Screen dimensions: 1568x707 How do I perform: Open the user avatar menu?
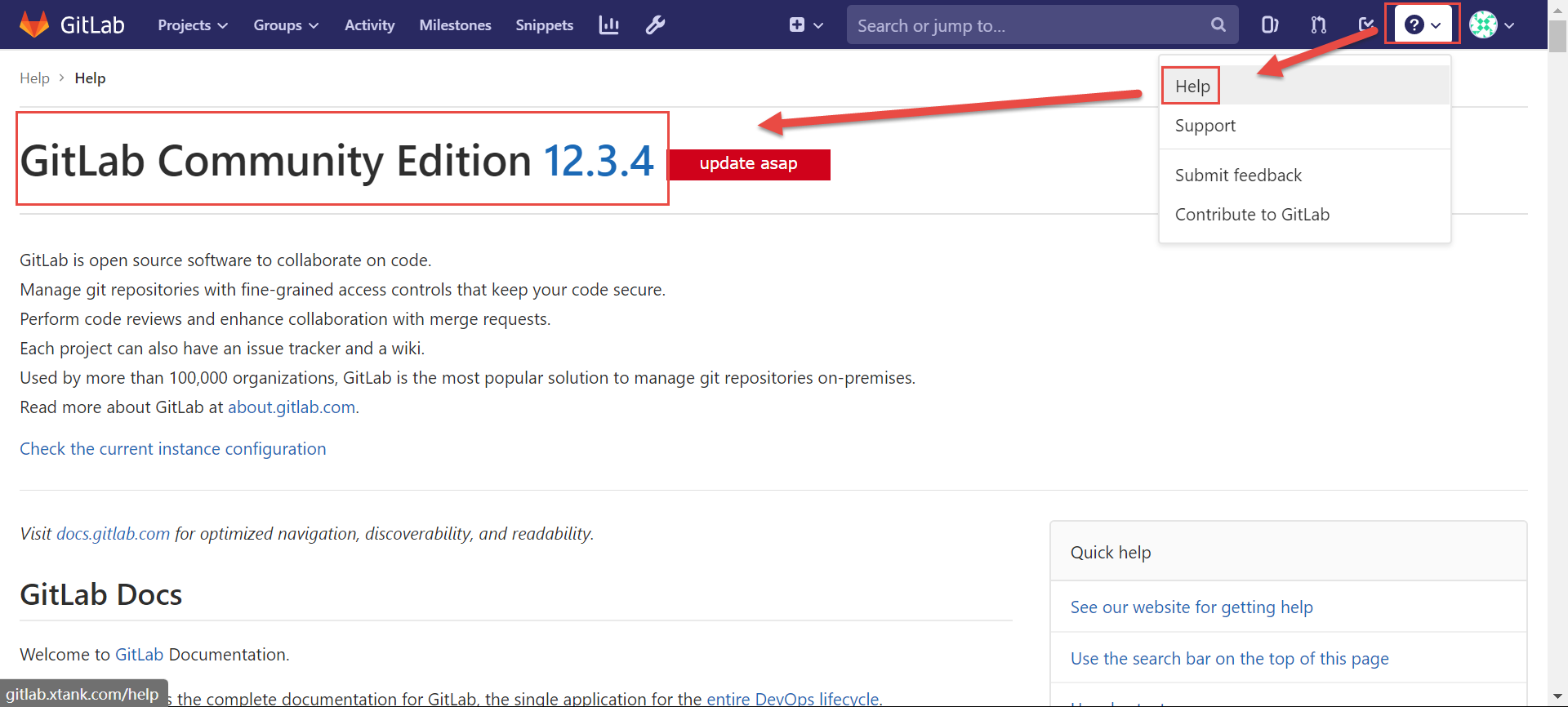[x=1491, y=25]
